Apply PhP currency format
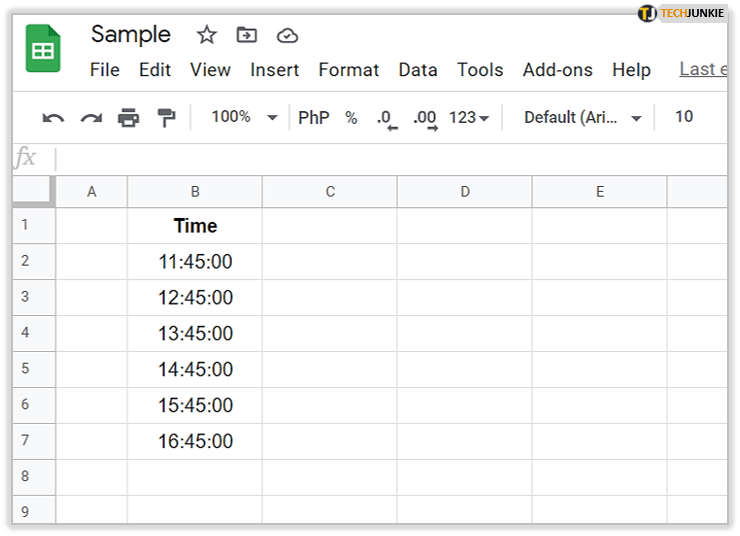This screenshot has width=740, height=536. tap(313, 118)
